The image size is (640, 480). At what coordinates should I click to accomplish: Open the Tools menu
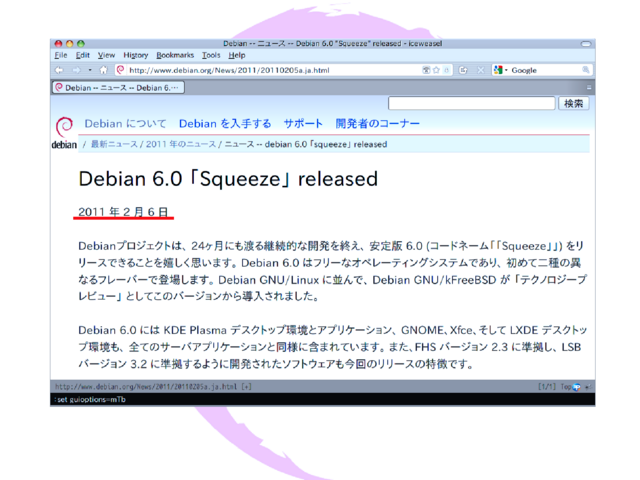(211, 55)
